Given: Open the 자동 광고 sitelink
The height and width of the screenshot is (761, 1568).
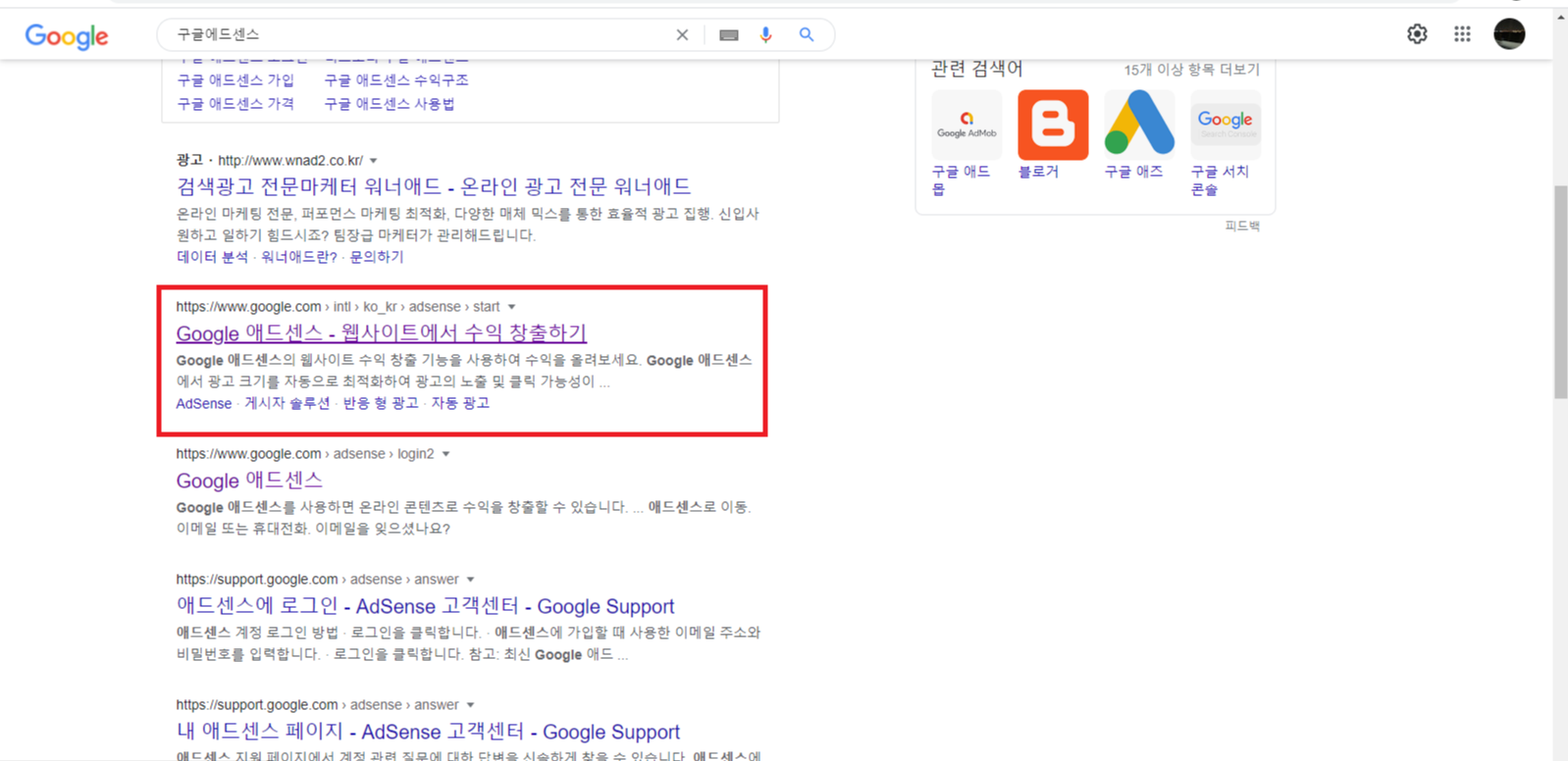Looking at the screenshot, I should [460, 403].
